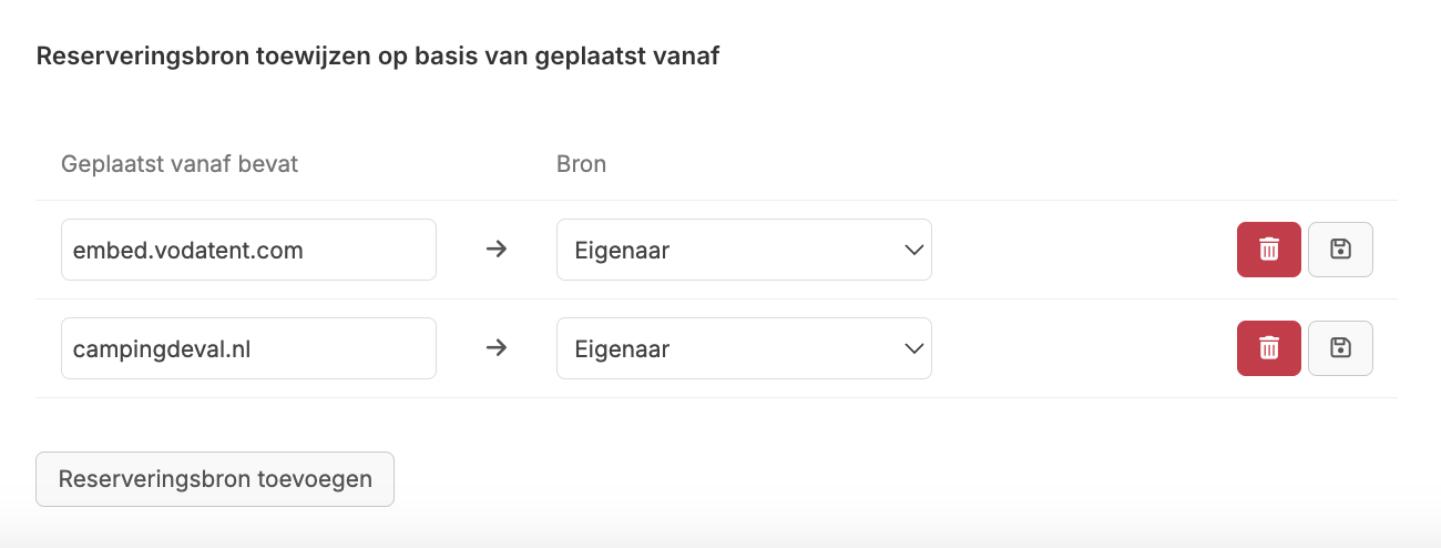Image resolution: width=1441 pixels, height=548 pixels.
Task: Click the arrow next to embed.vodatent.com
Action: [496, 250]
